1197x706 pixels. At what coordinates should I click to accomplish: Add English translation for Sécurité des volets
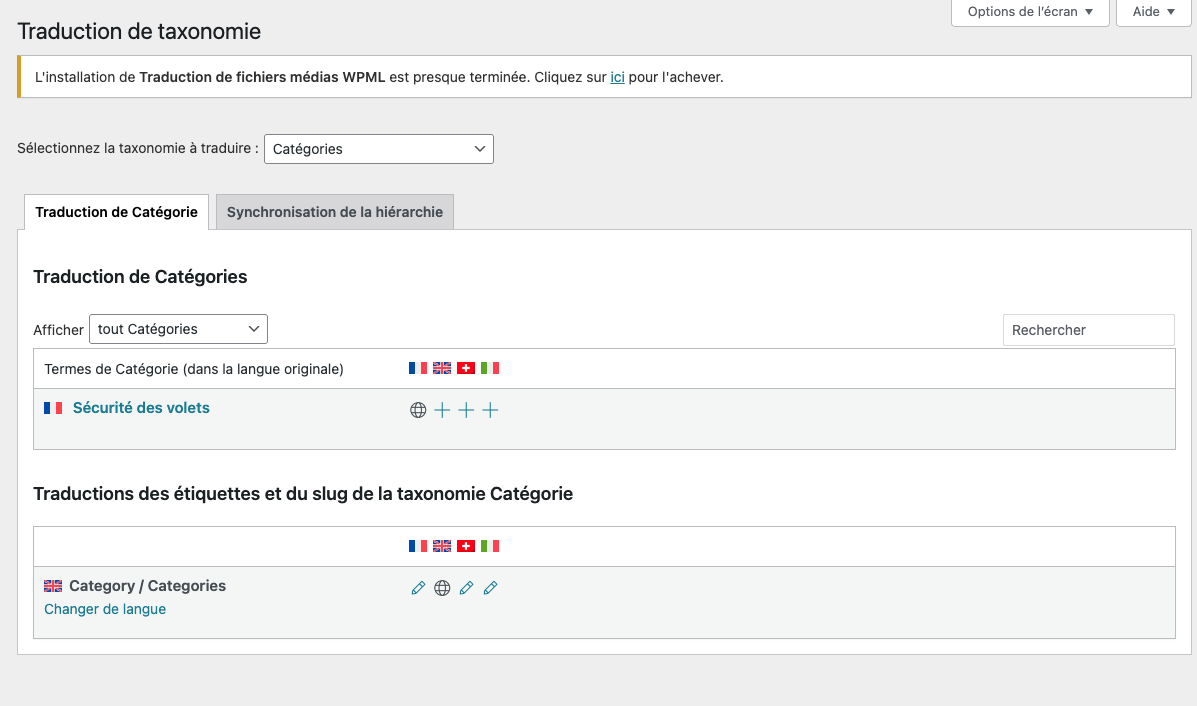click(x=442, y=410)
